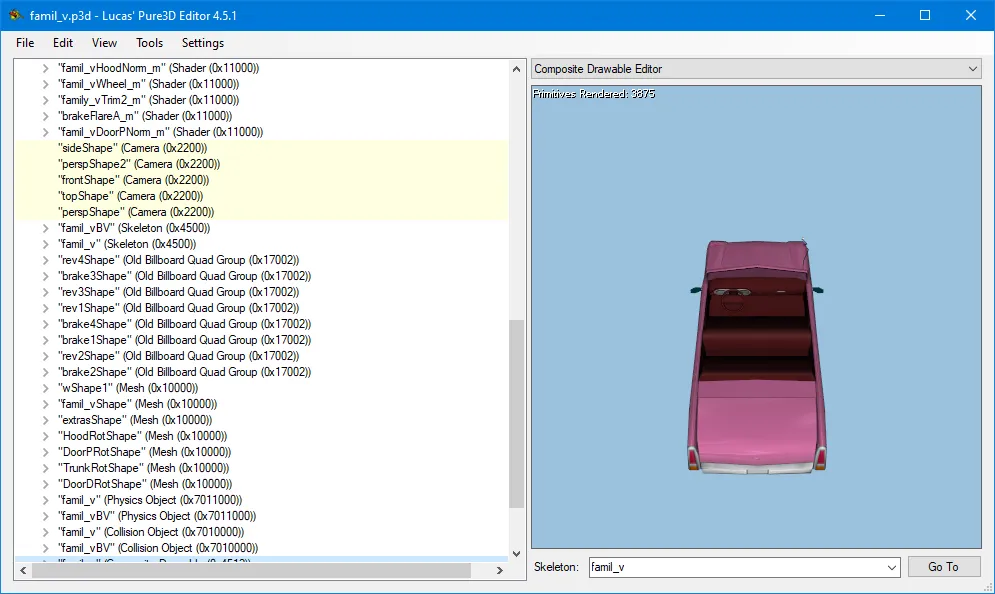Screen dimensions: 995x594
Task: Open the Settings menu
Action: pos(202,43)
